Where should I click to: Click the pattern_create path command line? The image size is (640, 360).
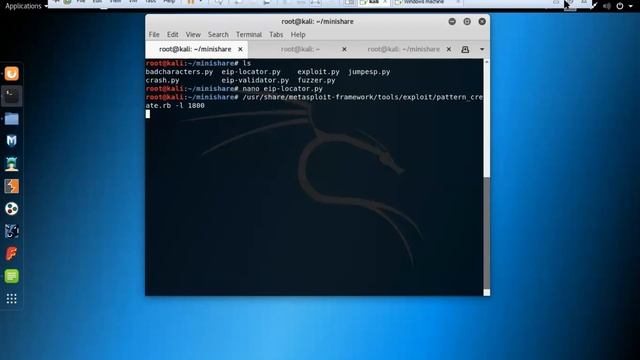pyautogui.click(x=362, y=97)
